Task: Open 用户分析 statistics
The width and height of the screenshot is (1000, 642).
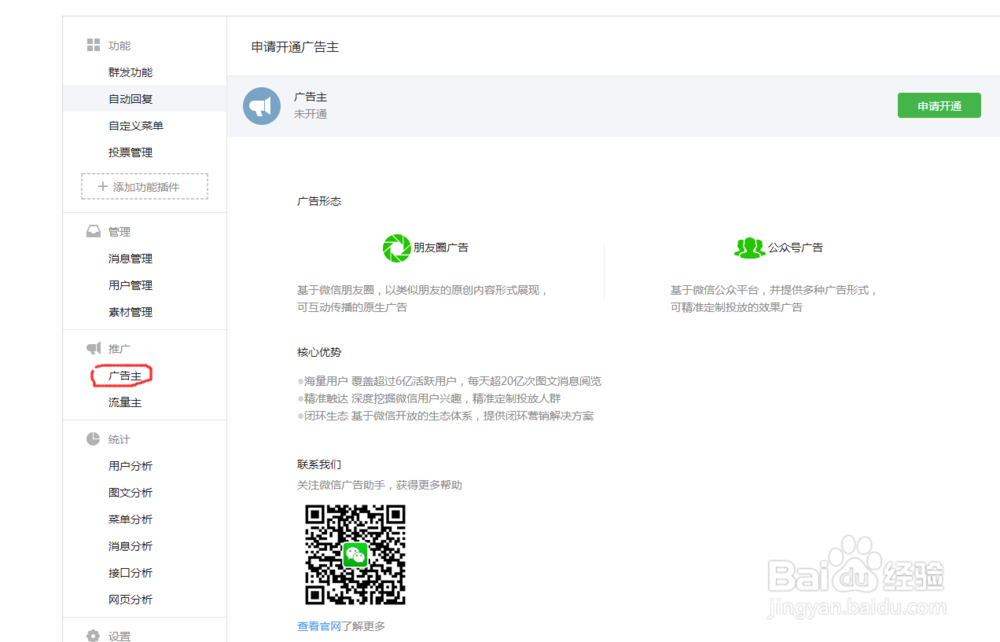Action: [x=130, y=465]
